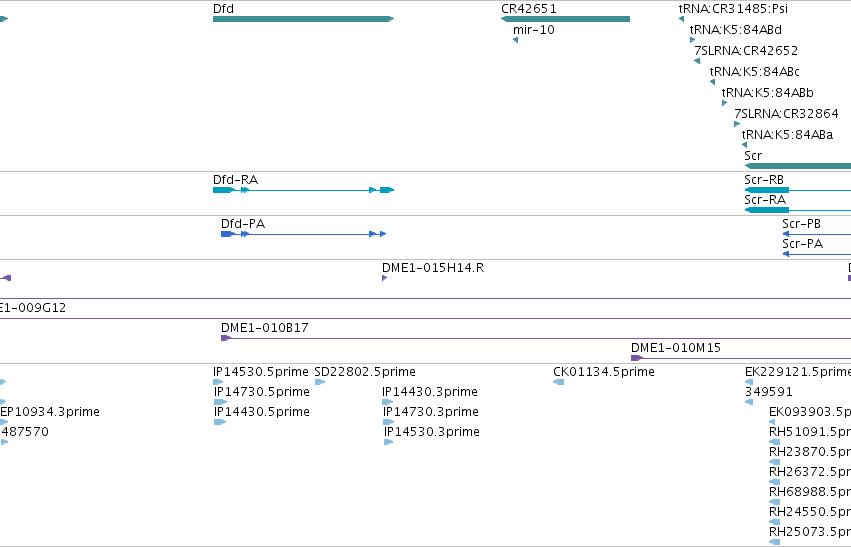Click the IP14730.5prime EST marker
The height and width of the screenshot is (547, 851).
tap(220, 402)
